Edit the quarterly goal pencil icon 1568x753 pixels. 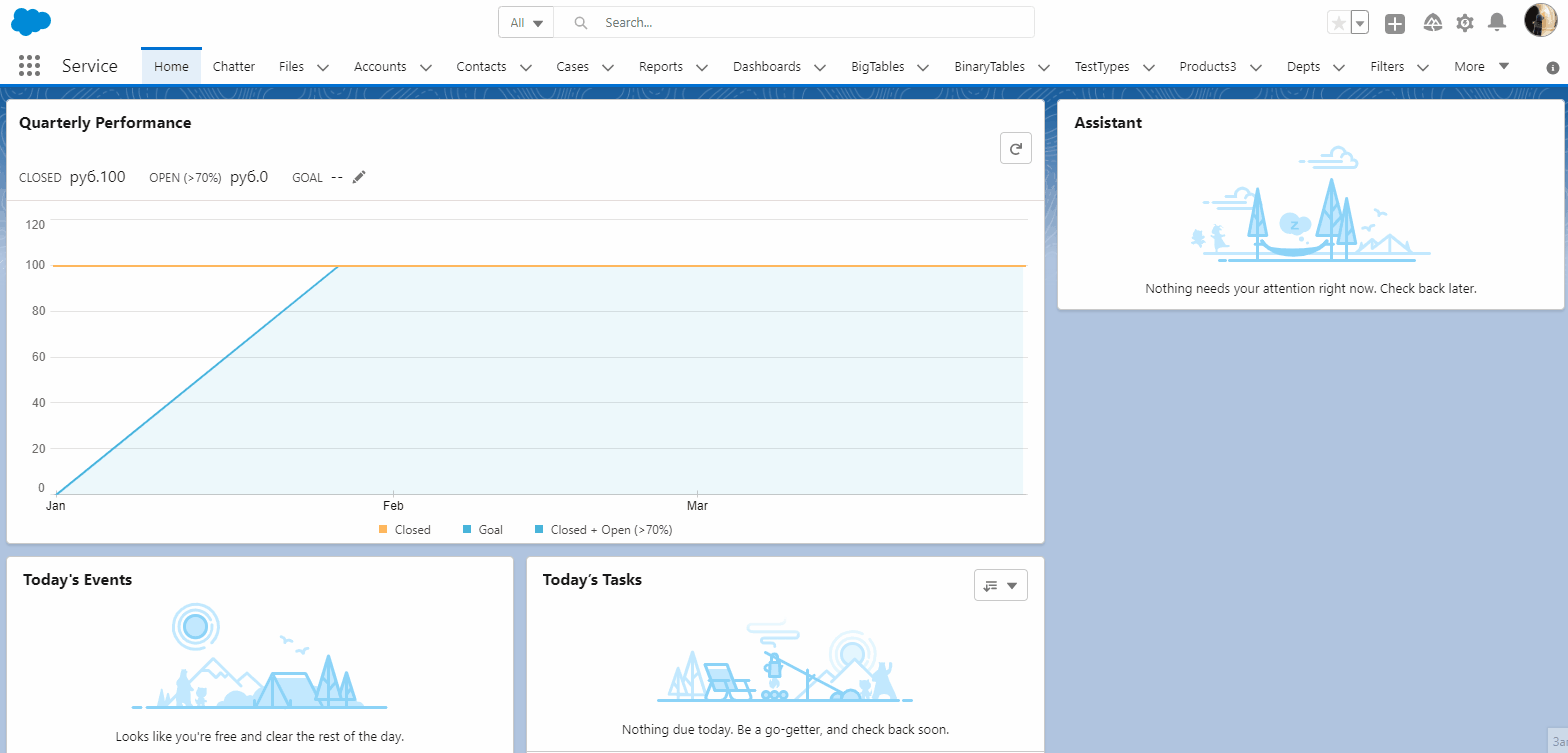pyautogui.click(x=359, y=177)
